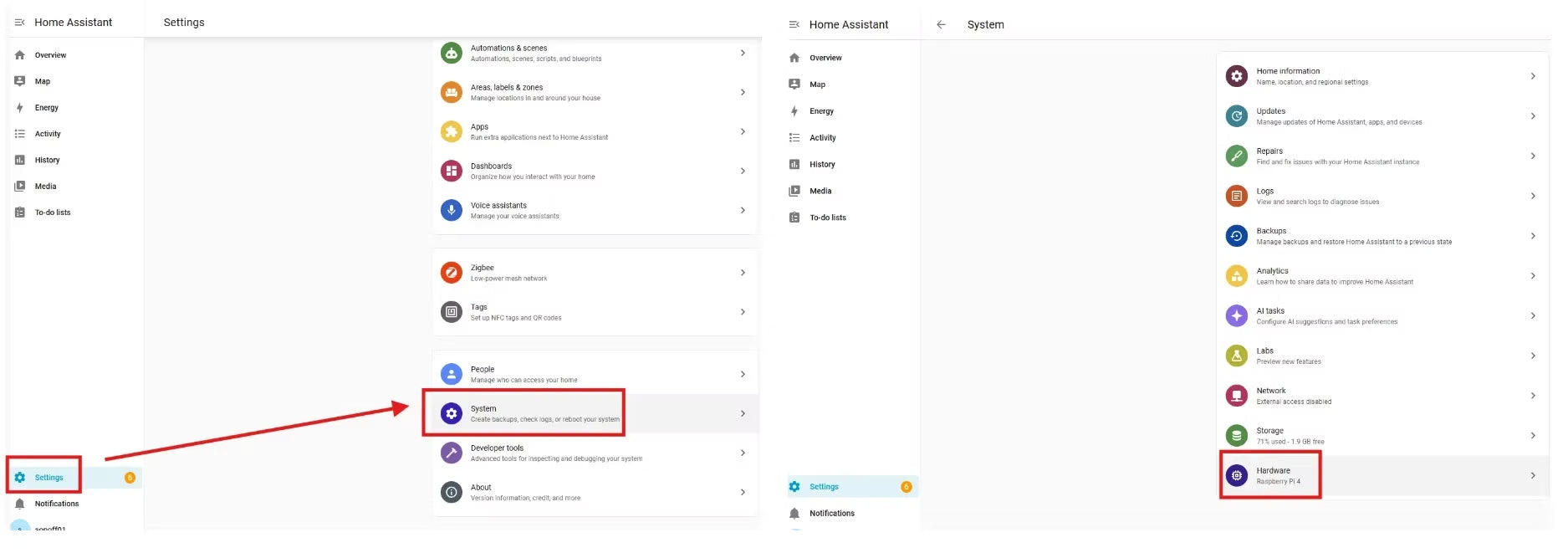Click "Configure AI suggestions and task preferences"
This screenshot has width=1568, height=553.
click(1326, 322)
